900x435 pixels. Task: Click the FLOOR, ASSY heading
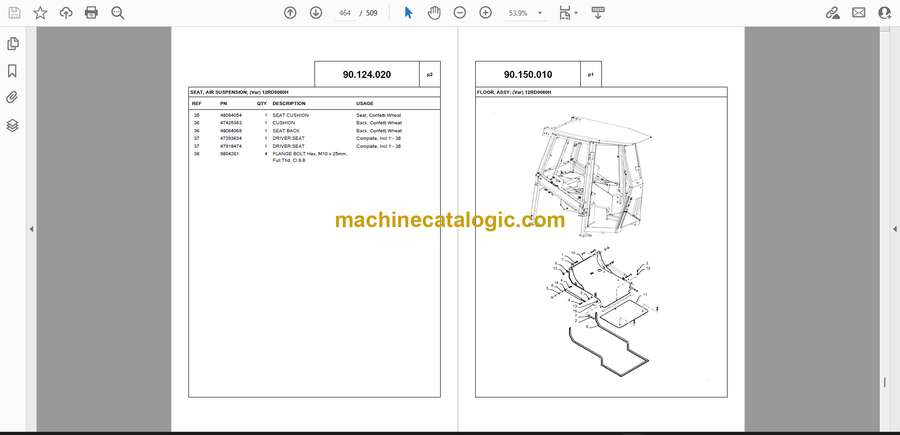point(514,92)
